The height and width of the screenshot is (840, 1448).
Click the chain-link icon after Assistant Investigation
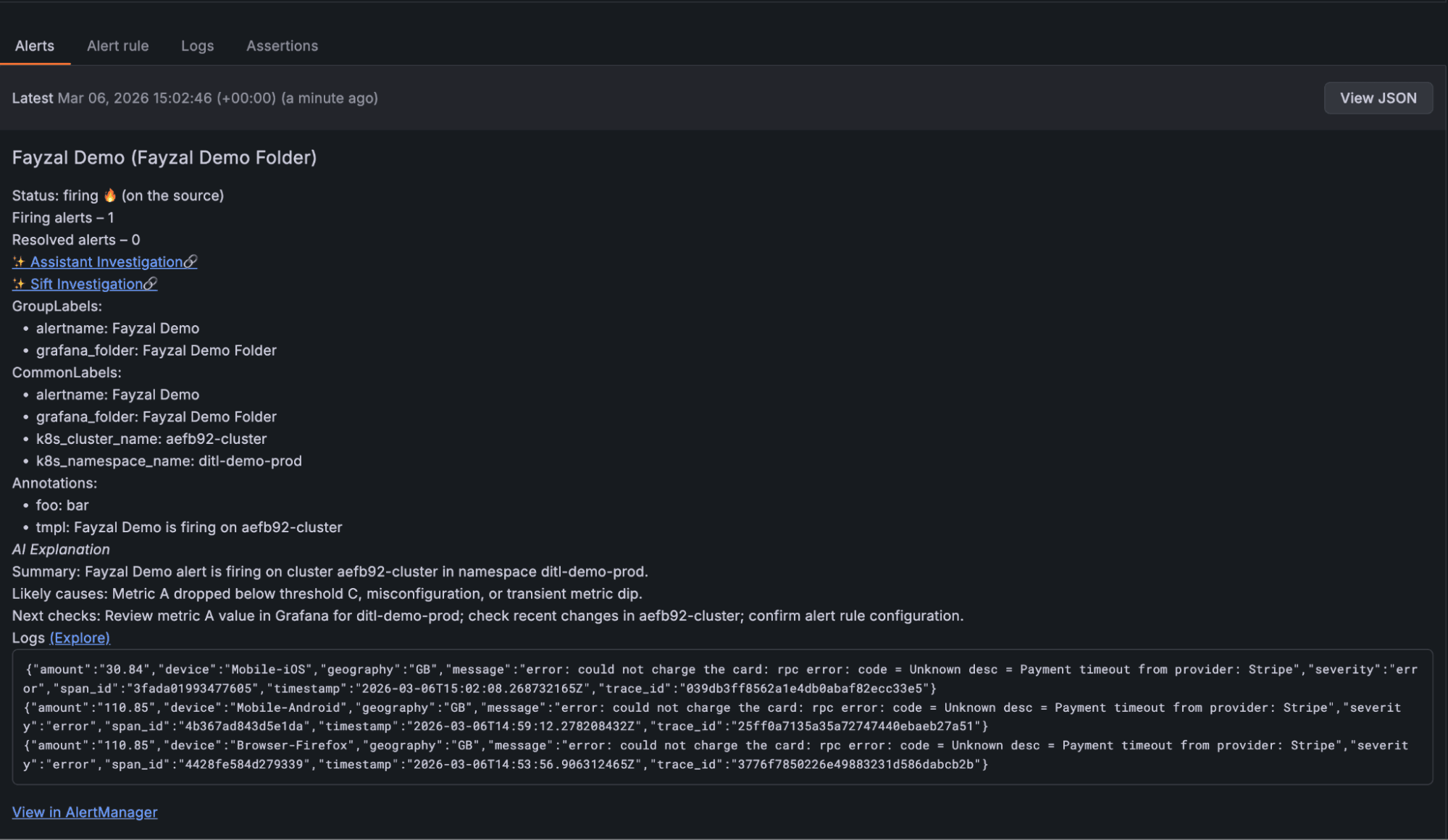point(191,261)
